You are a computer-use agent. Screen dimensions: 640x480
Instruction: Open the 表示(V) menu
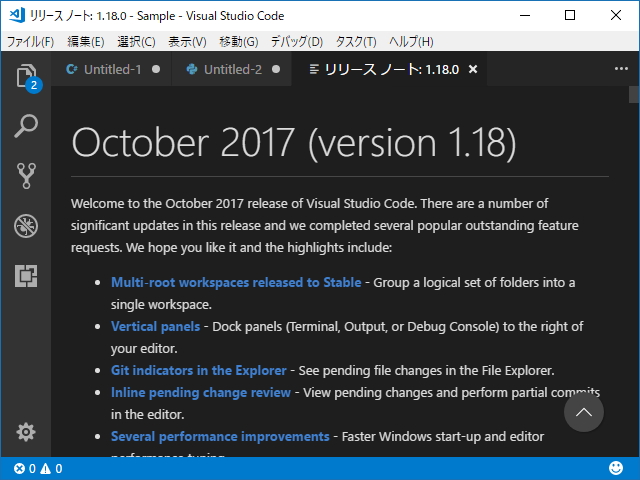[x=187, y=42]
